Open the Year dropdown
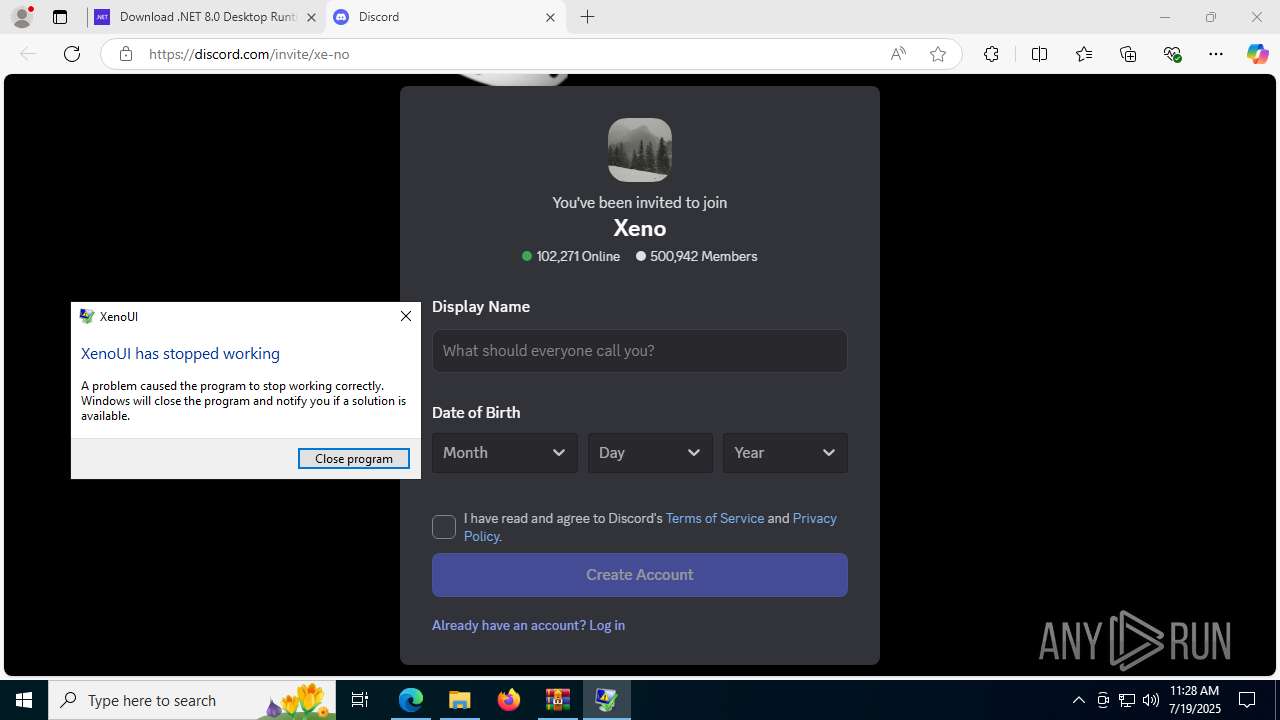This screenshot has width=1280, height=720. coord(785,453)
